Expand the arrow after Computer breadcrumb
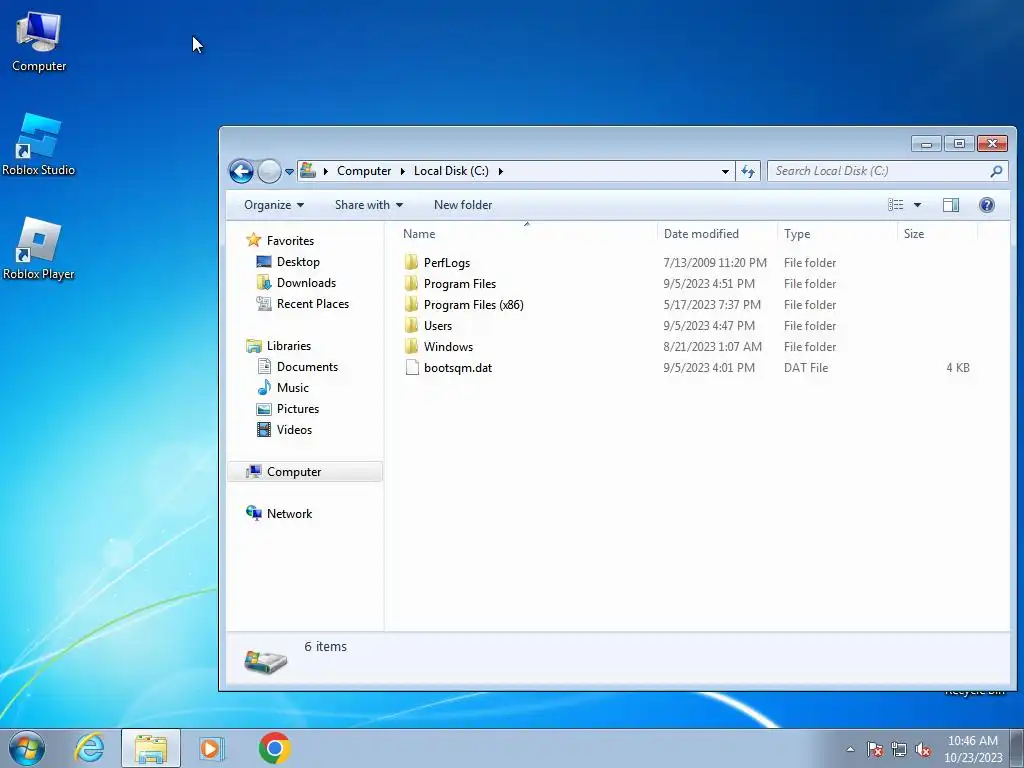The height and width of the screenshot is (768, 1024). pyautogui.click(x=403, y=171)
